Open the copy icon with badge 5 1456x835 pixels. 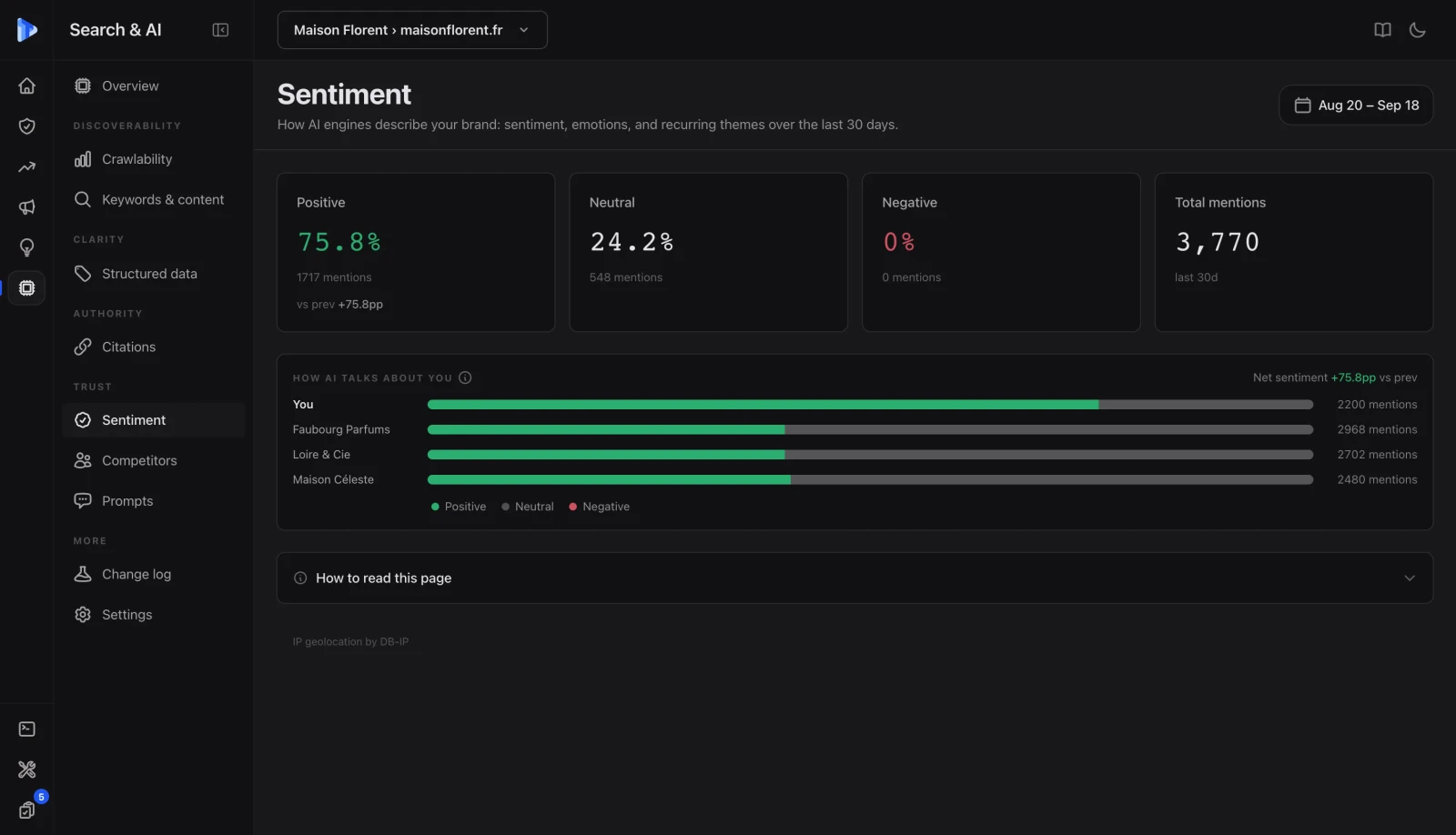pos(26,810)
